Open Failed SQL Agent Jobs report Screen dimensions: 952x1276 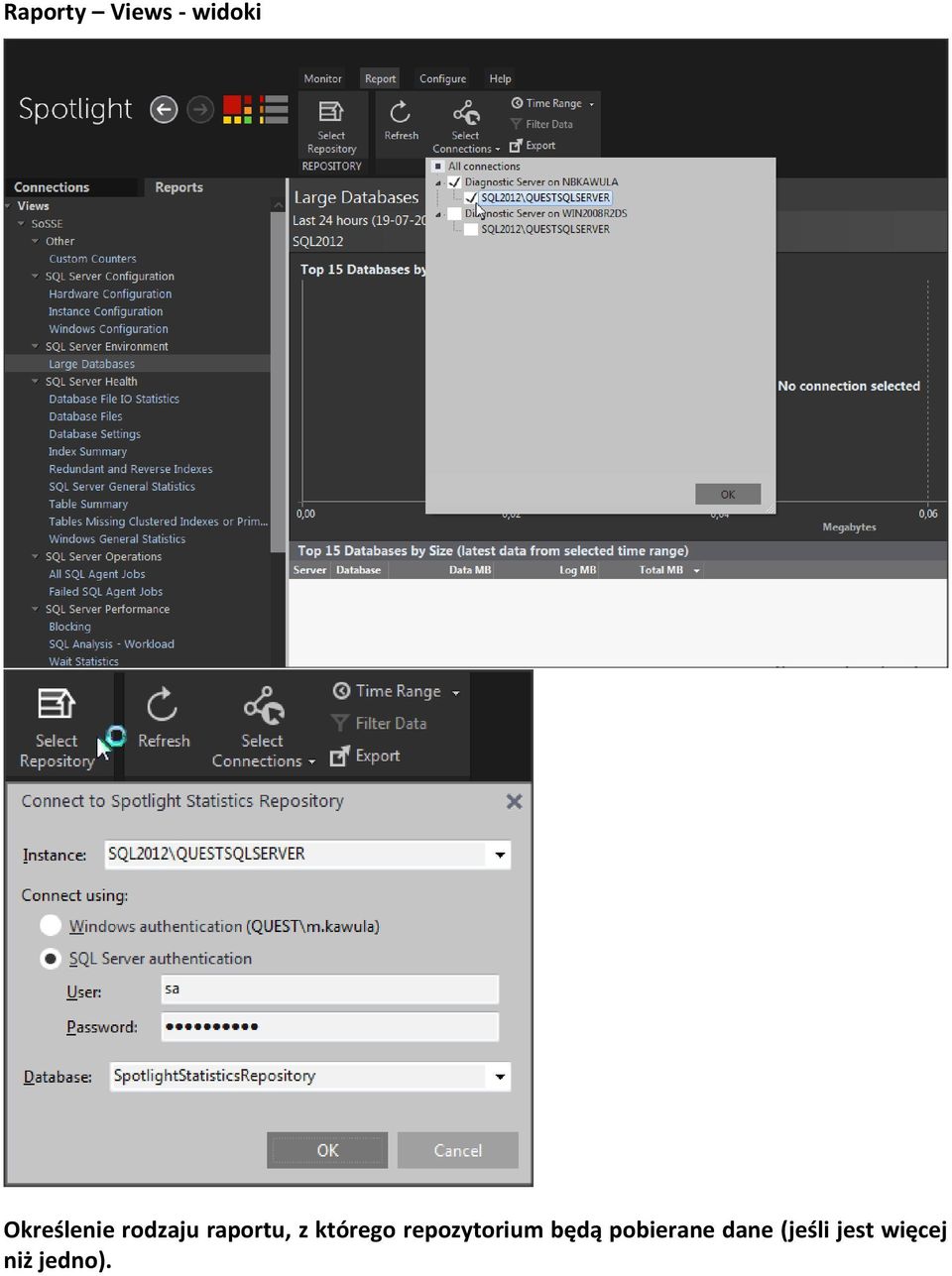(105, 592)
